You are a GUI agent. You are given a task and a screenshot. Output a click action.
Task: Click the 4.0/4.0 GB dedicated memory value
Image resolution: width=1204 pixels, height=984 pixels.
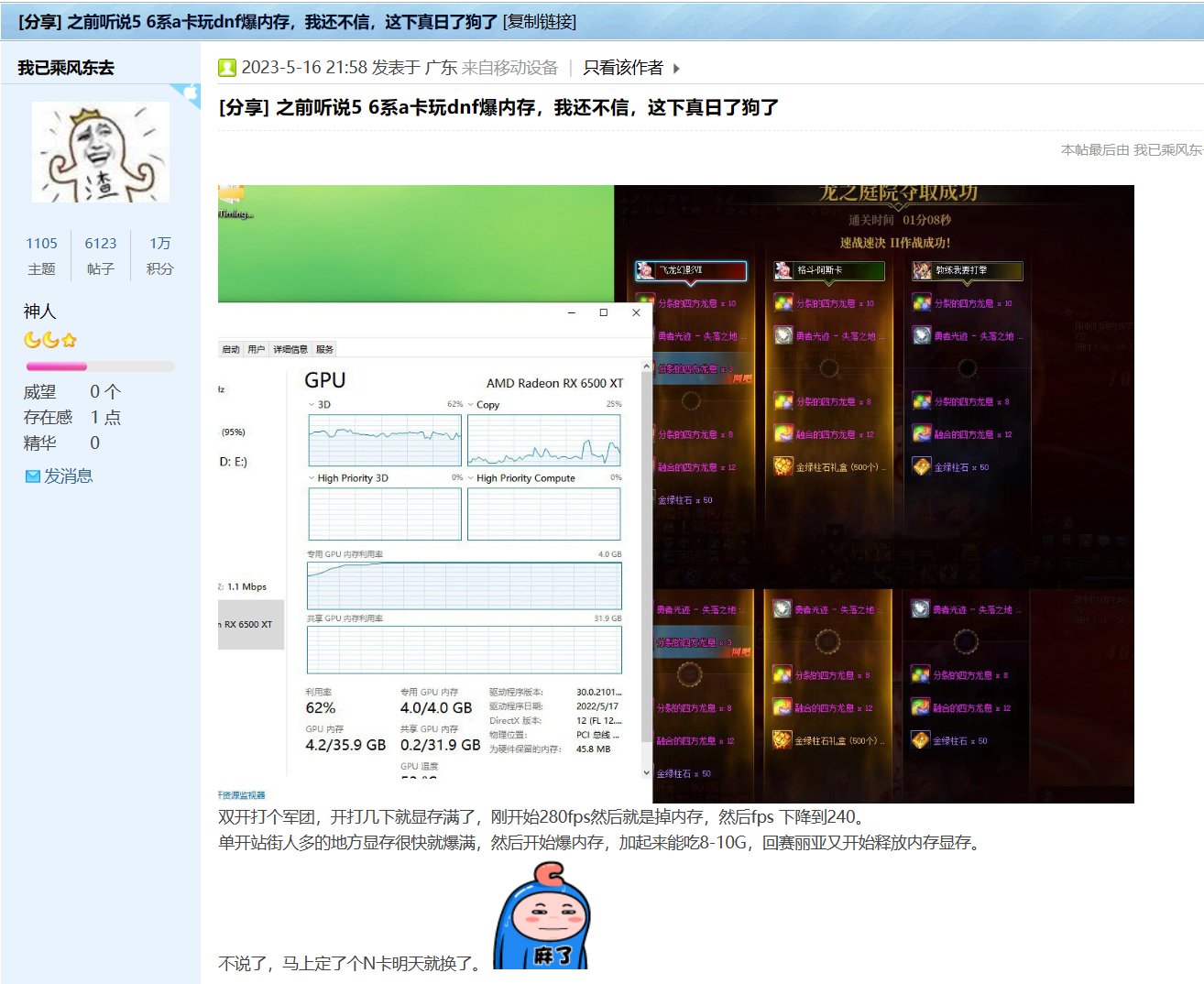click(x=436, y=707)
